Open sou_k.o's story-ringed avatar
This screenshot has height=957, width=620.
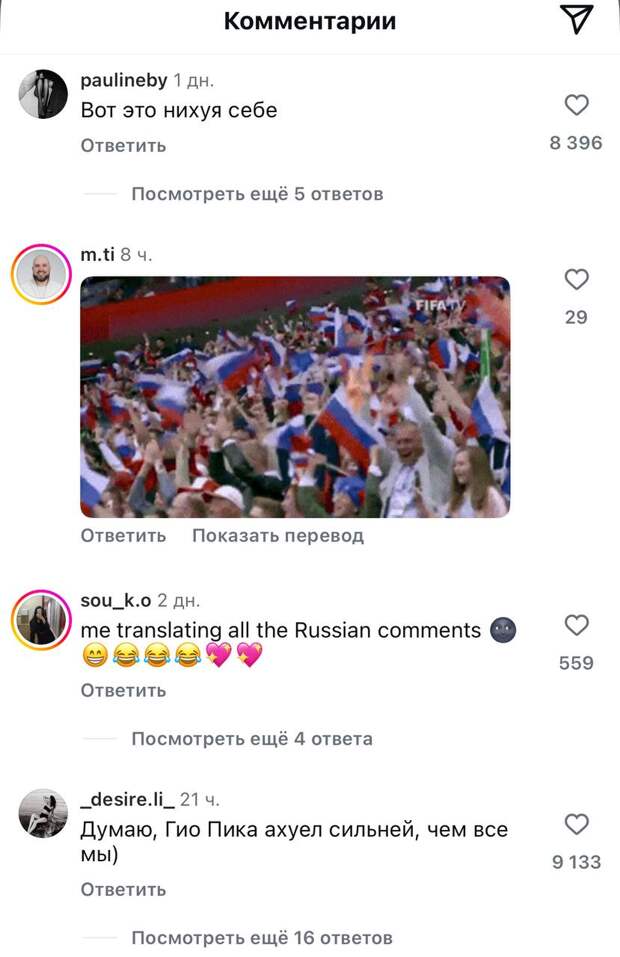[41, 620]
